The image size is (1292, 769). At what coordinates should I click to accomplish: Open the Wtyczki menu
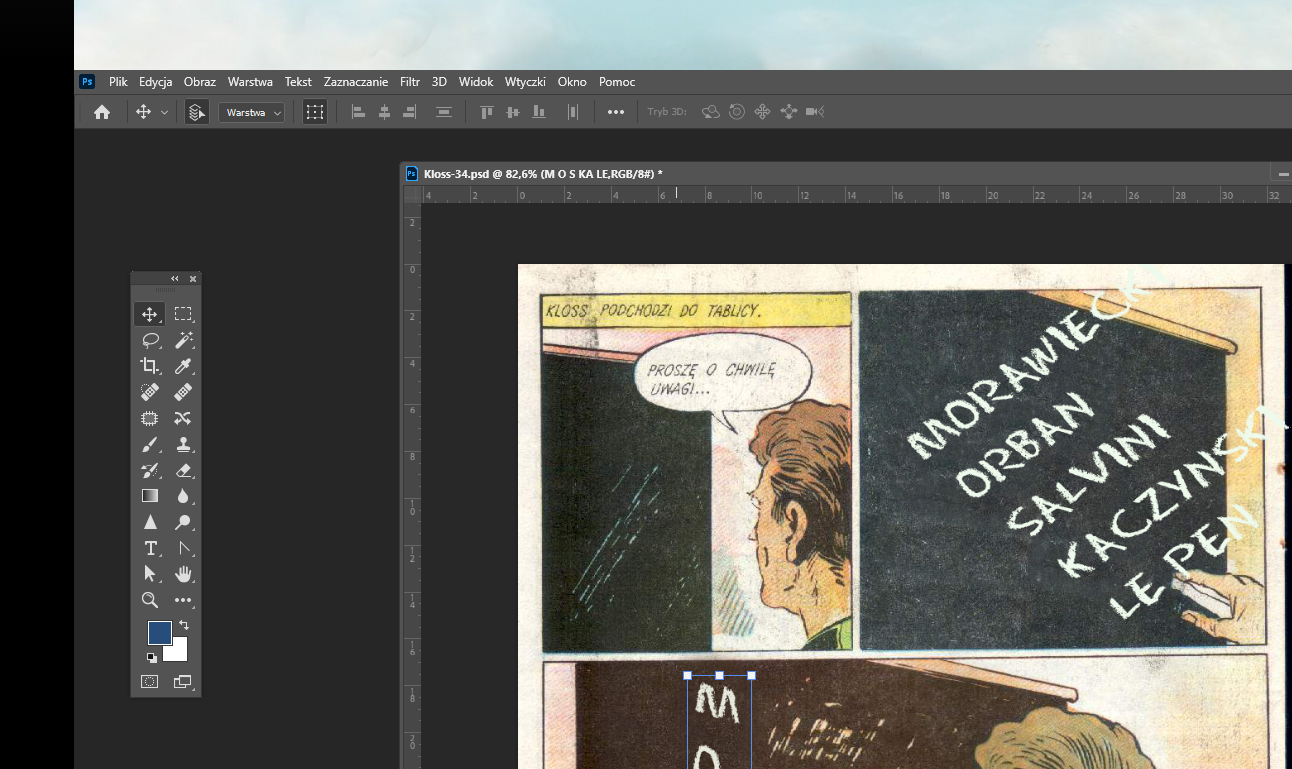525,82
